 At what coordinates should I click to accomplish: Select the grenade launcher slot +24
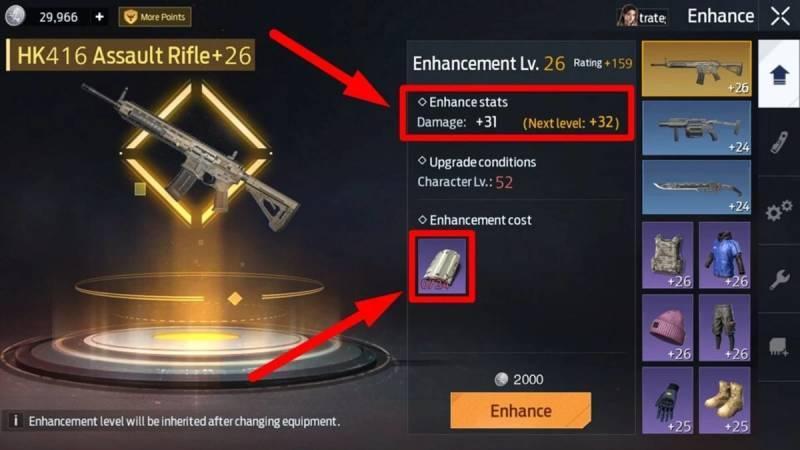pos(696,128)
